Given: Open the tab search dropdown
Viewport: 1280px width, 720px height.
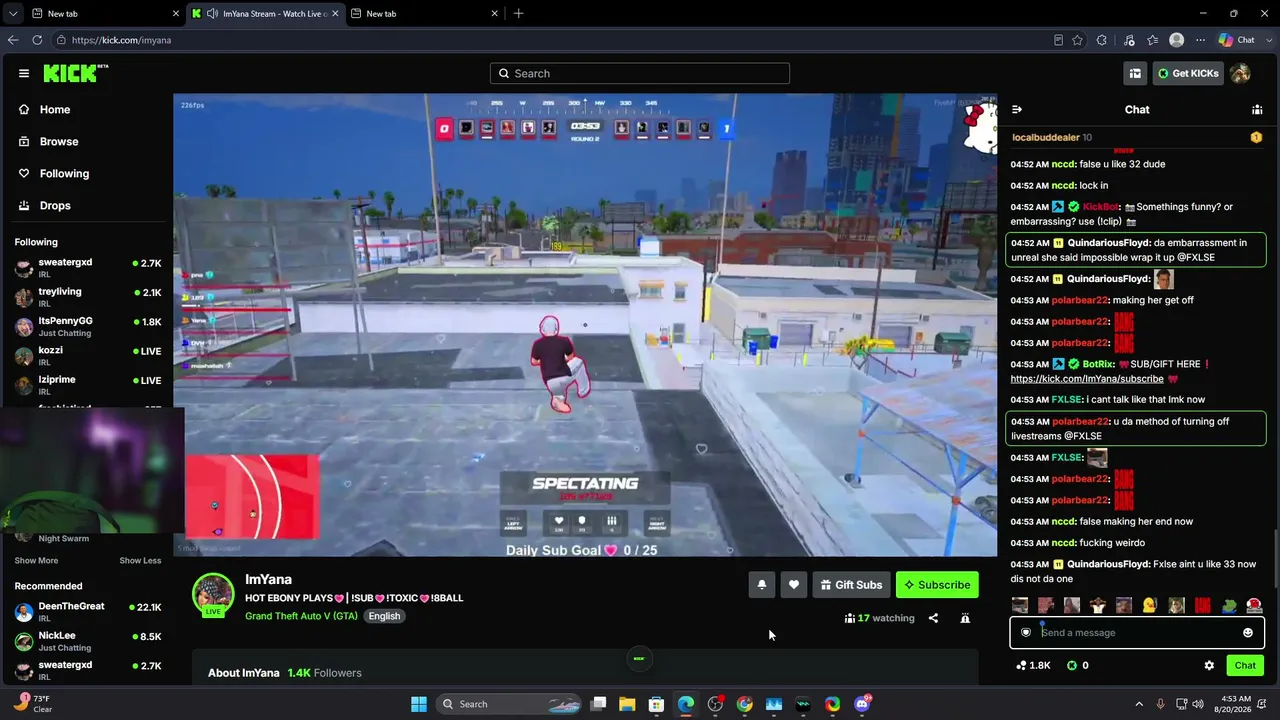Looking at the screenshot, I should (x=12, y=14).
